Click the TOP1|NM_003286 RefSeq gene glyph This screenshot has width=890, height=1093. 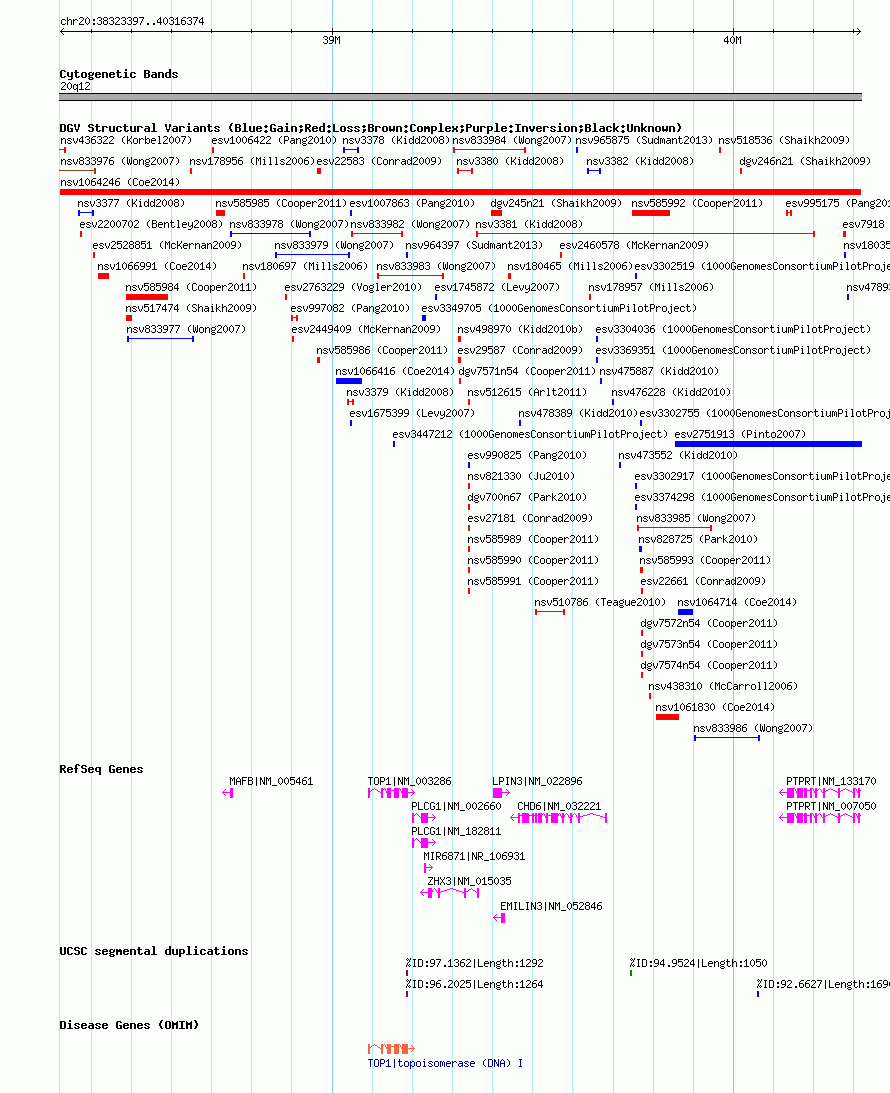(x=391, y=793)
